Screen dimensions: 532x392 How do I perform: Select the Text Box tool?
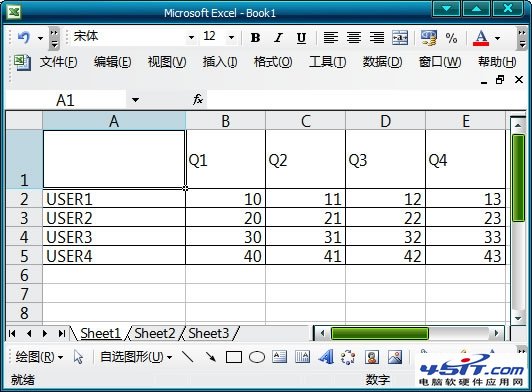tap(280, 357)
